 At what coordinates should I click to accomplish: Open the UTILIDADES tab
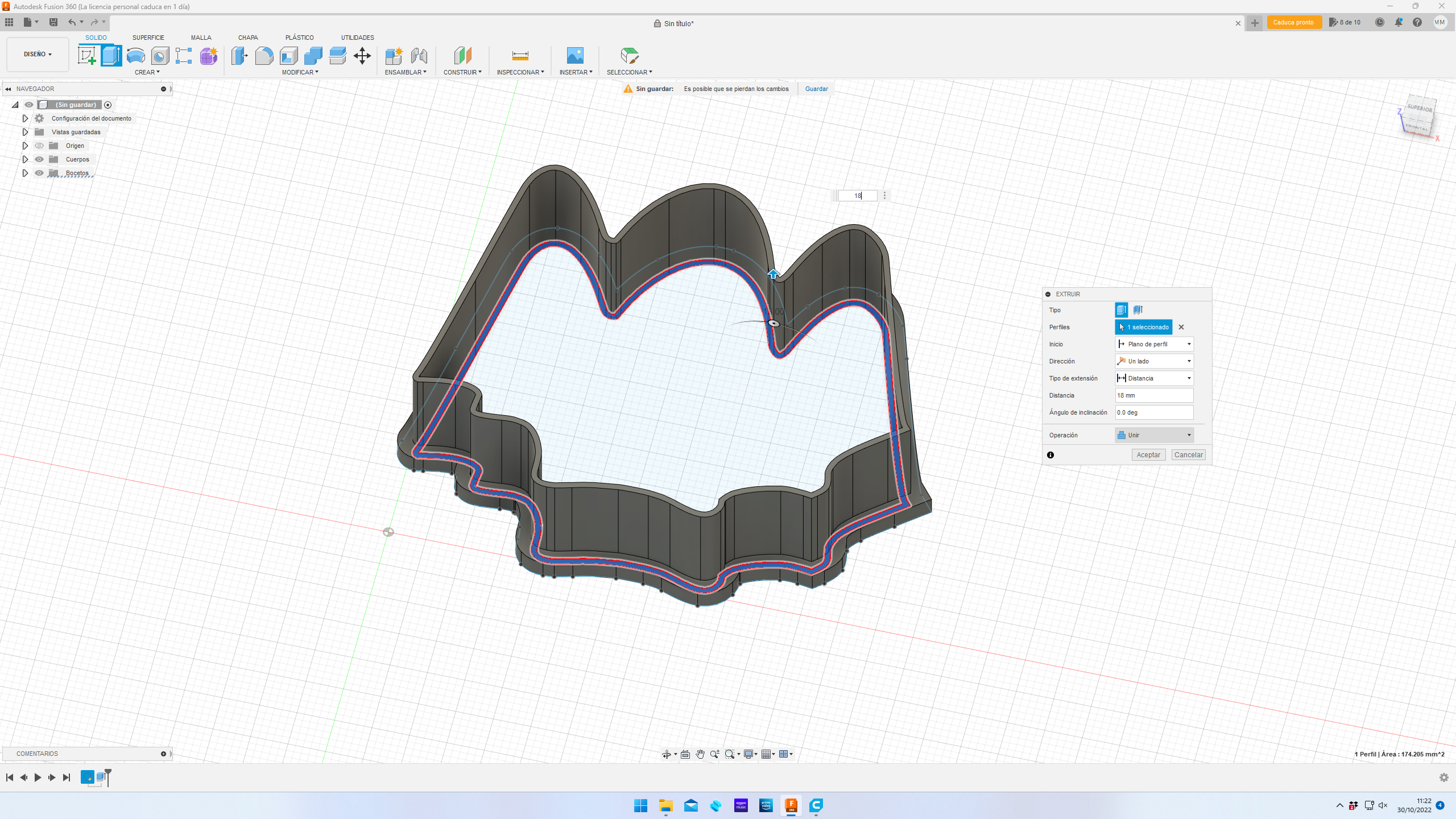(357, 38)
